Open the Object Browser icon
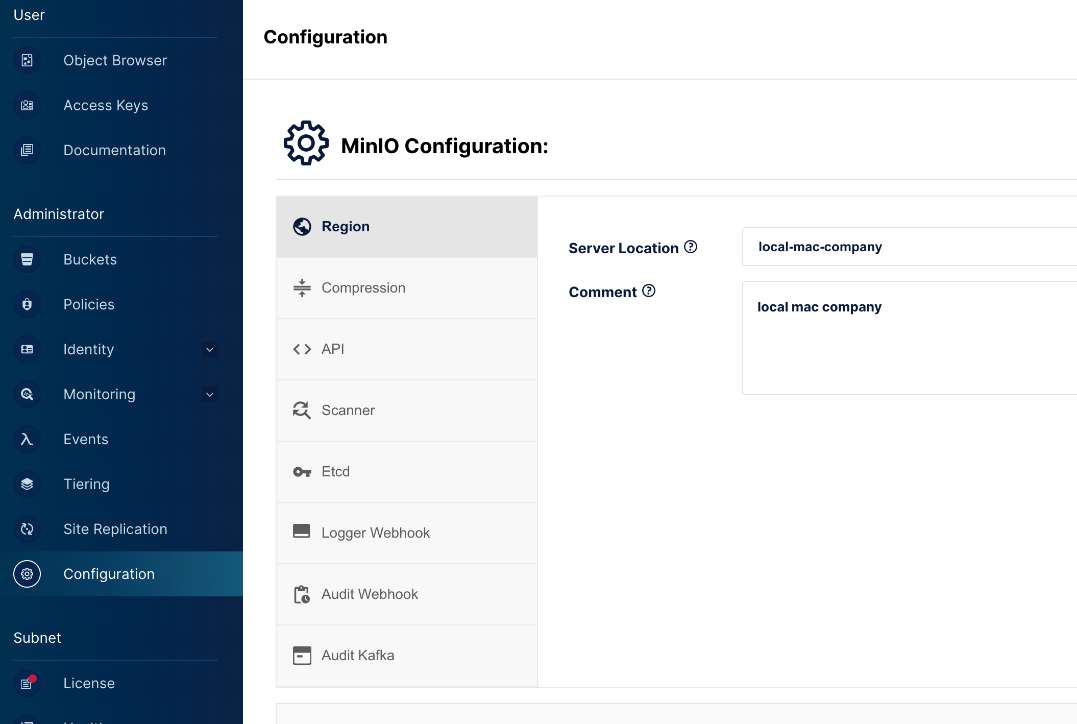This screenshot has width=1077, height=724. pos(27,60)
